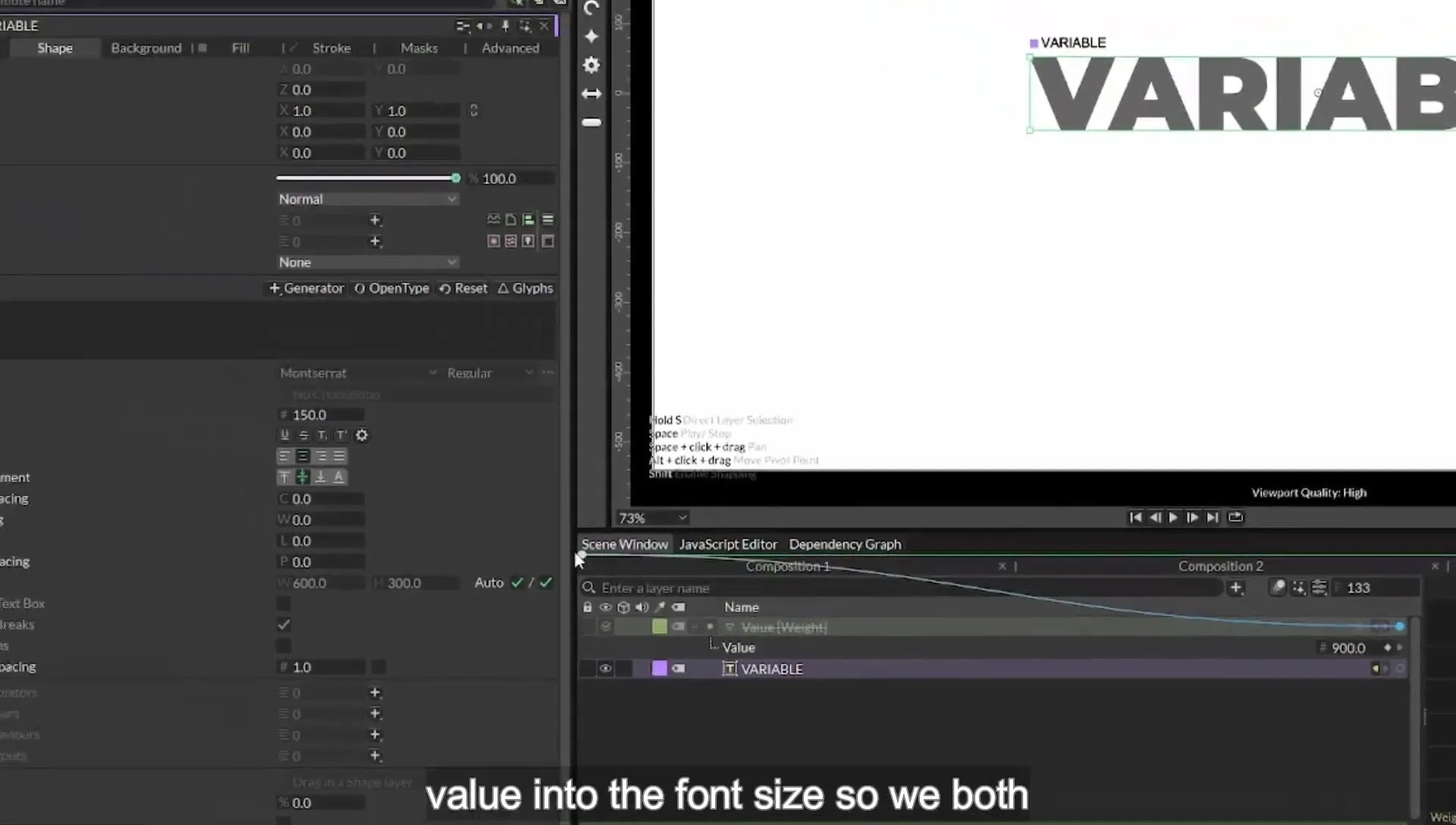Select center horizontal text alignment
Viewport: 1456px width, 825px height.
click(303, 456)
